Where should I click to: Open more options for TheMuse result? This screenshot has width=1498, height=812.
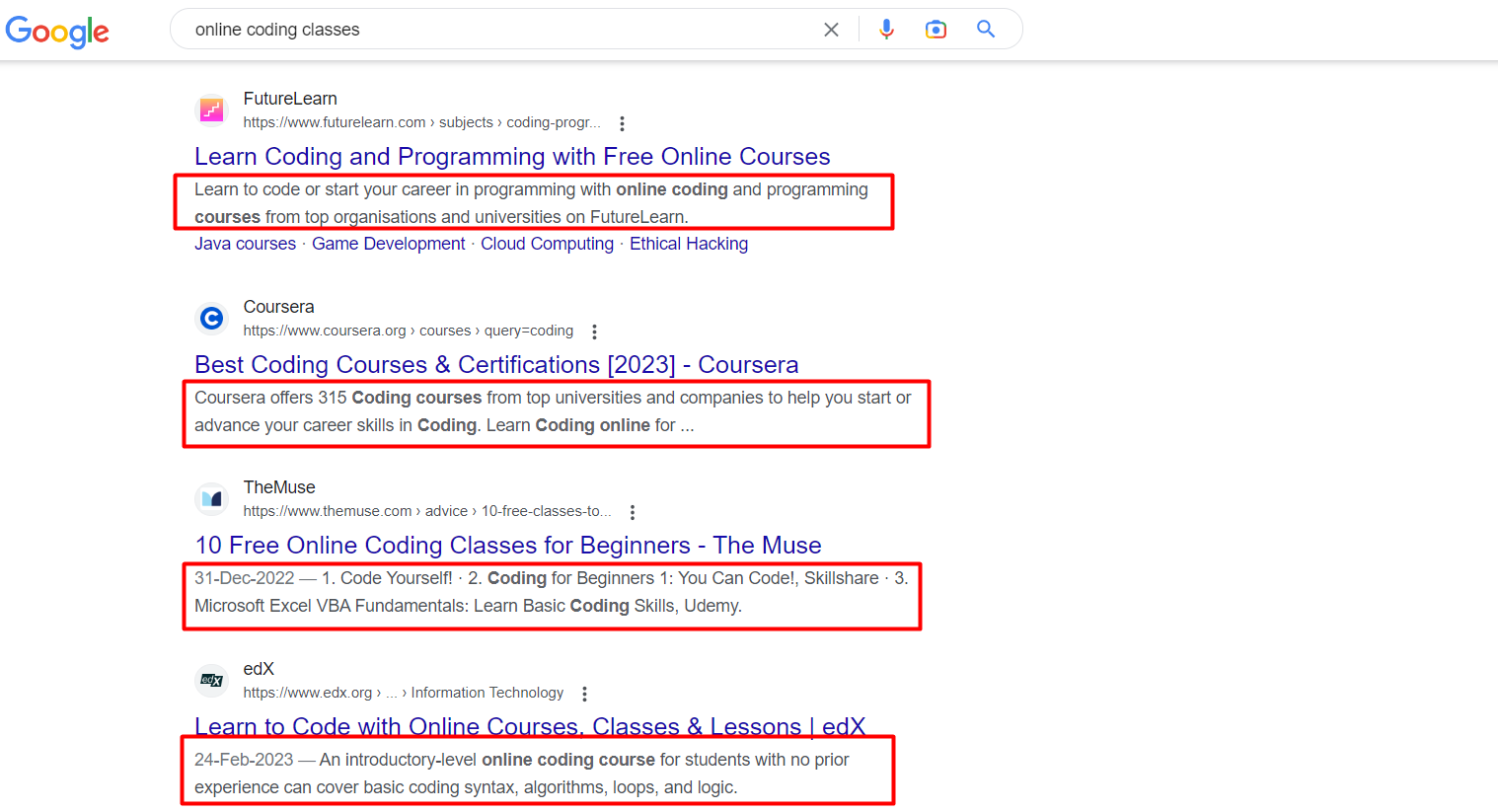point(633,512)
